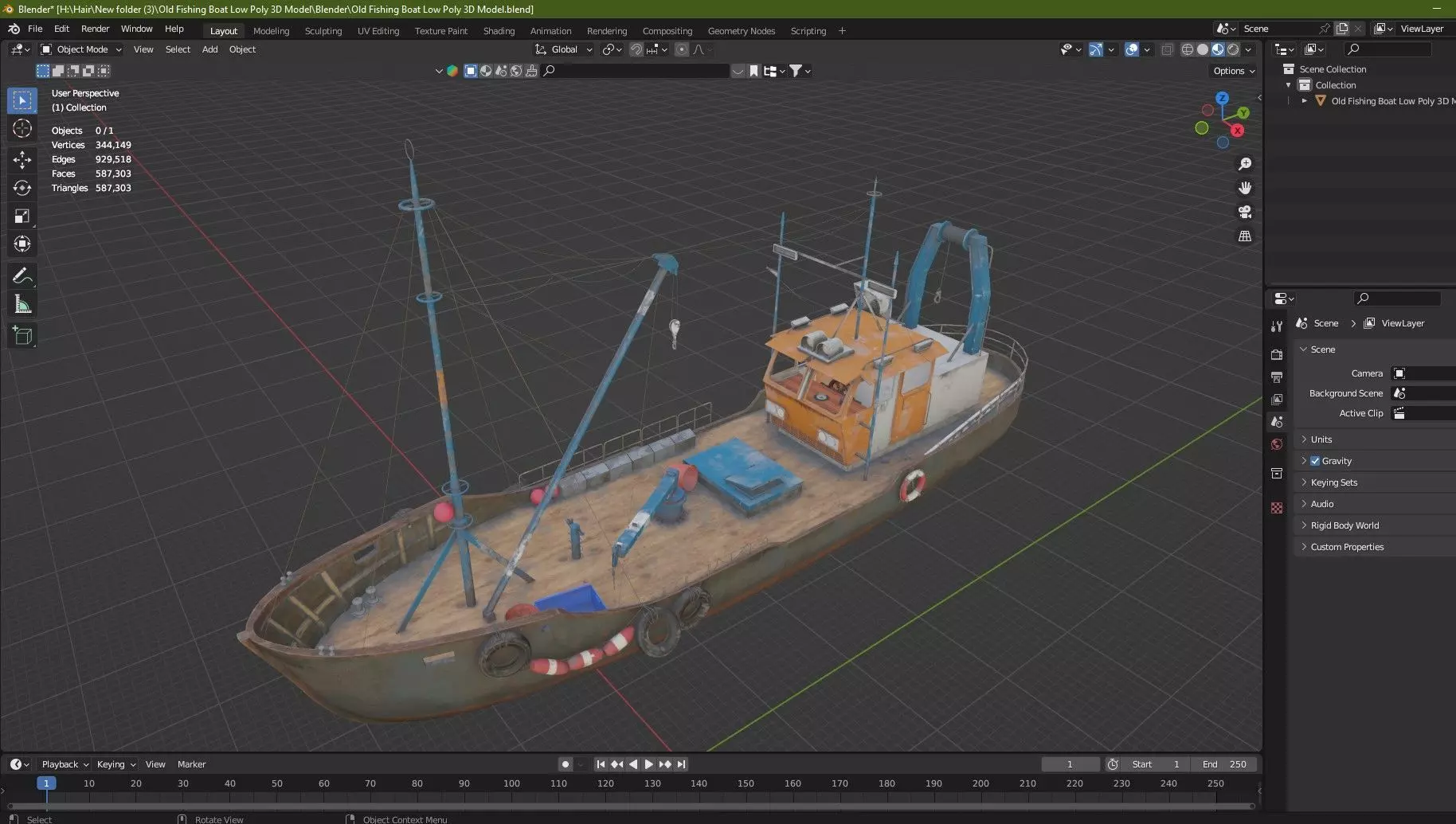Switch to rendered viewport shading

pos(1233,49)
